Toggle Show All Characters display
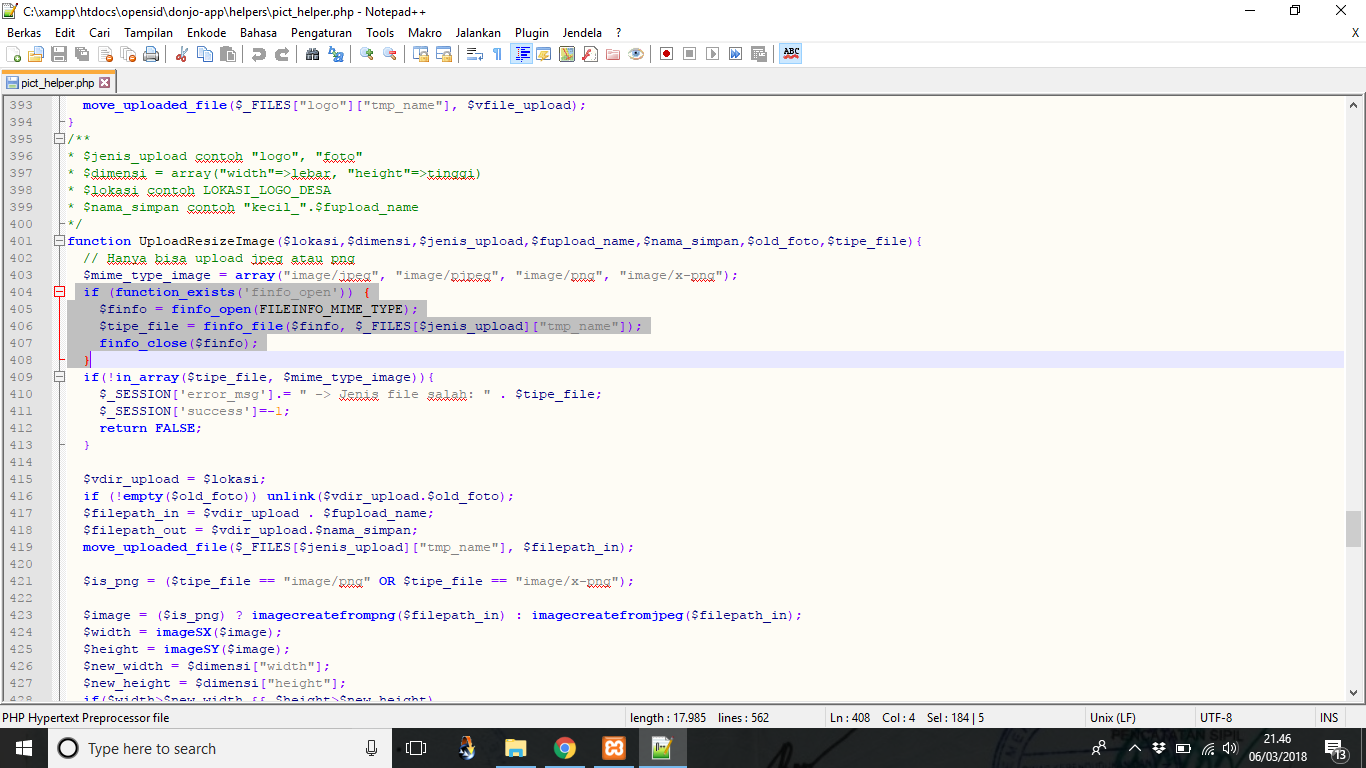This screenshot has width=1366, height=768. [x=498, y=54]
